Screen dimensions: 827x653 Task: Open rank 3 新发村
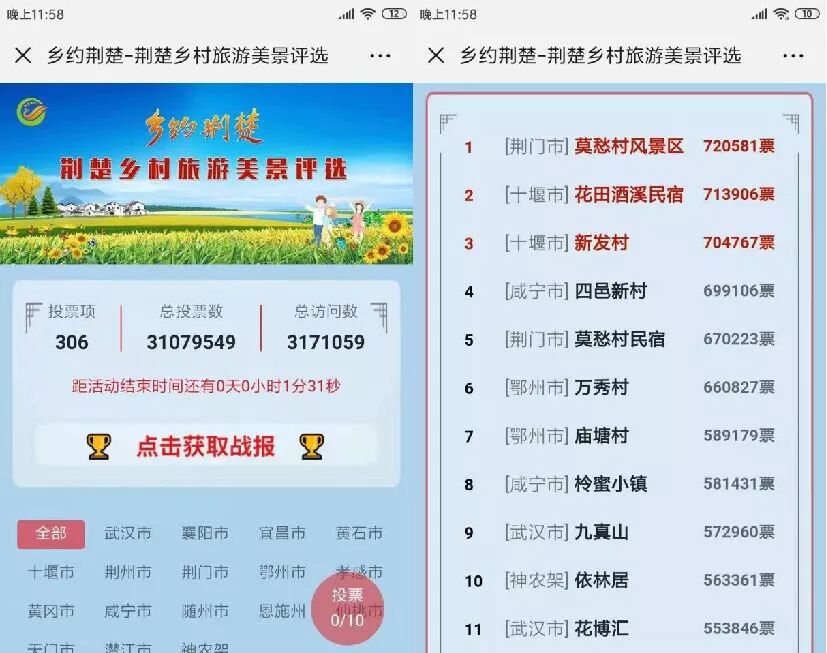tap(602, 243)
